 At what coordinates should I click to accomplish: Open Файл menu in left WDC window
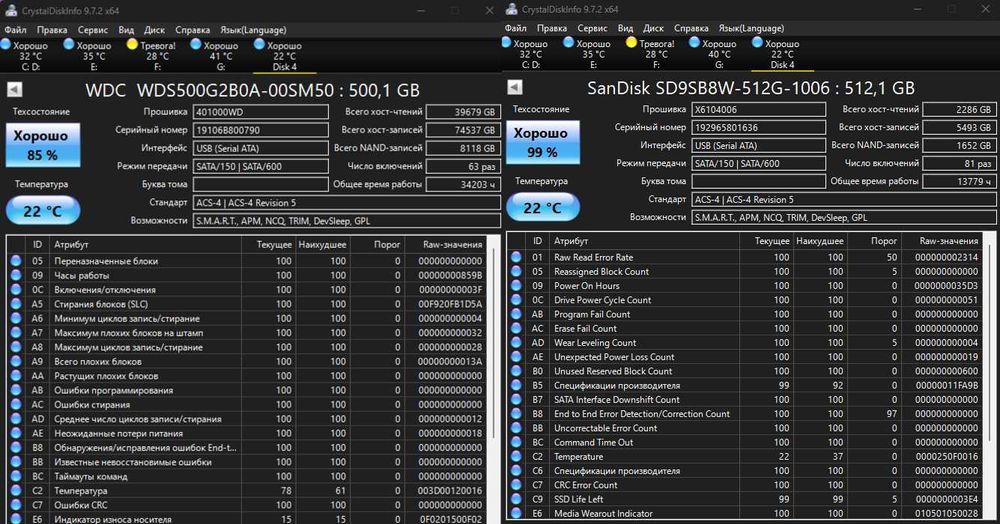pos(15,30)
